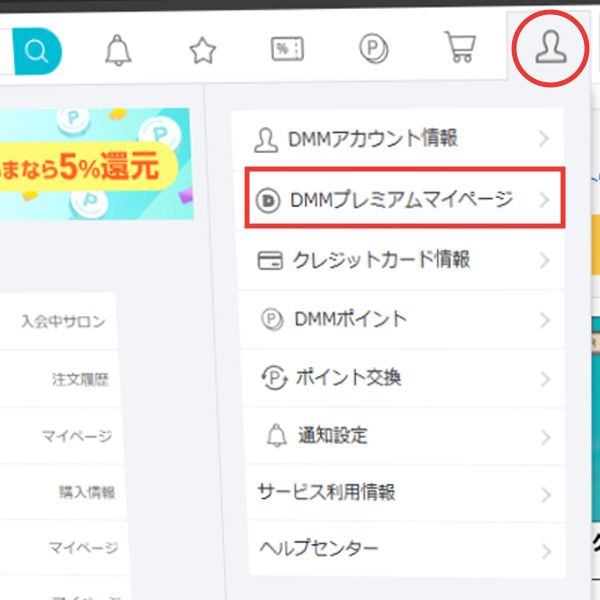Click chevron on ポイント交換 row
Image resolution: width=600 pixels, height=600 pixels.
(545, 379)
